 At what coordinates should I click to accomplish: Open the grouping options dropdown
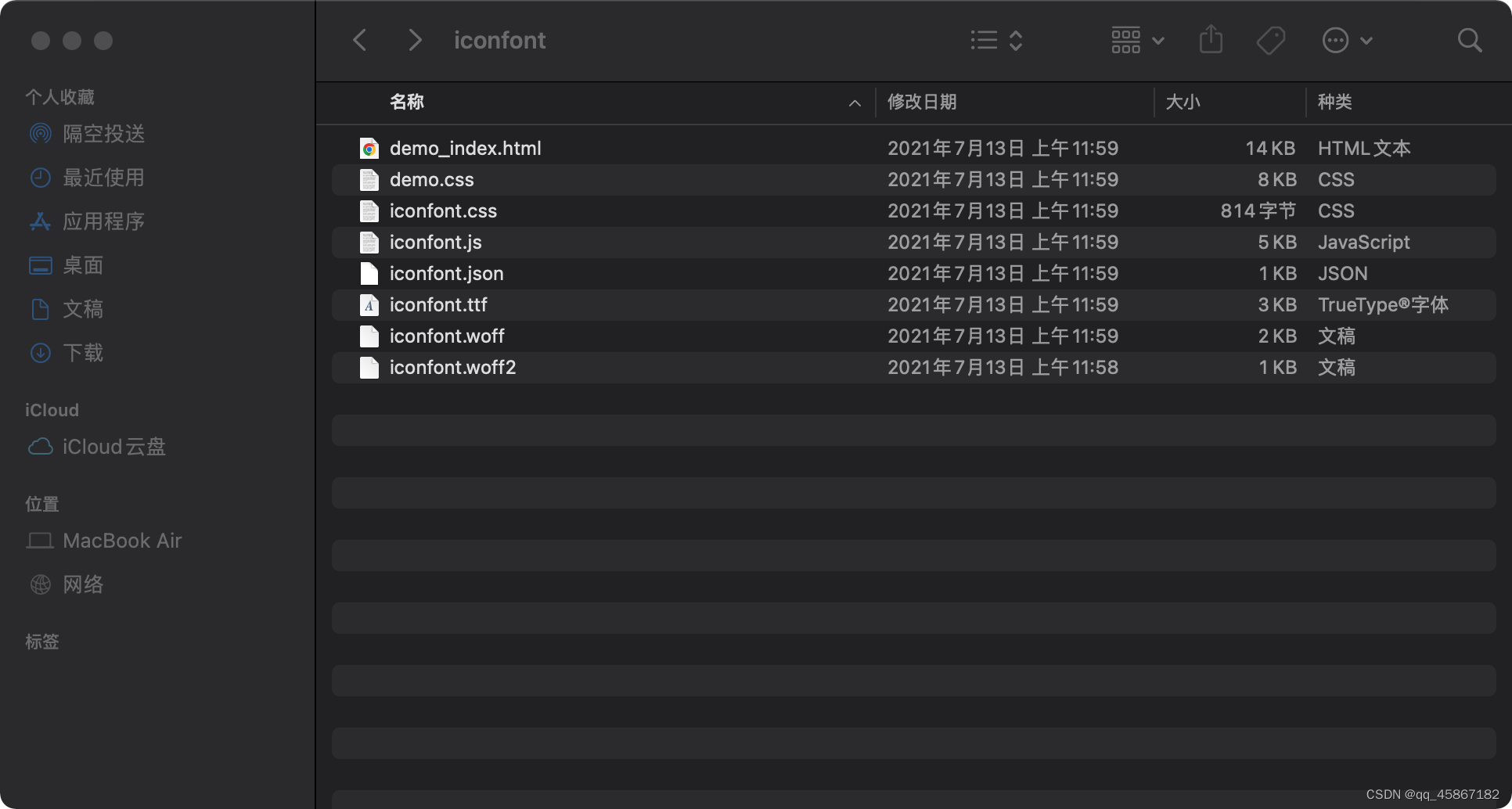(x=1136, y=39)
